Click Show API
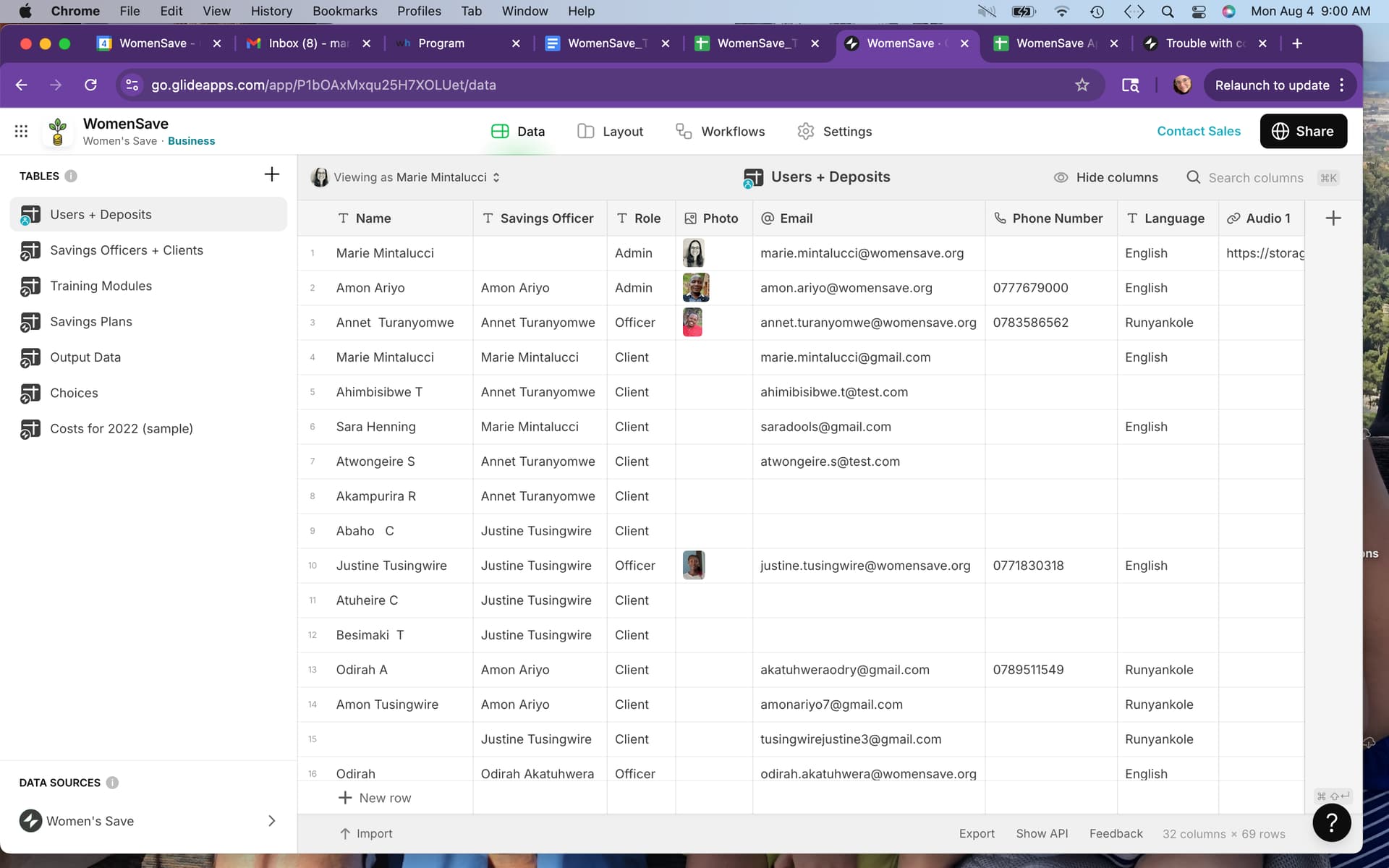This screenshot has width=1389, height=868. pyautogui.click(x=1042, y=834)
